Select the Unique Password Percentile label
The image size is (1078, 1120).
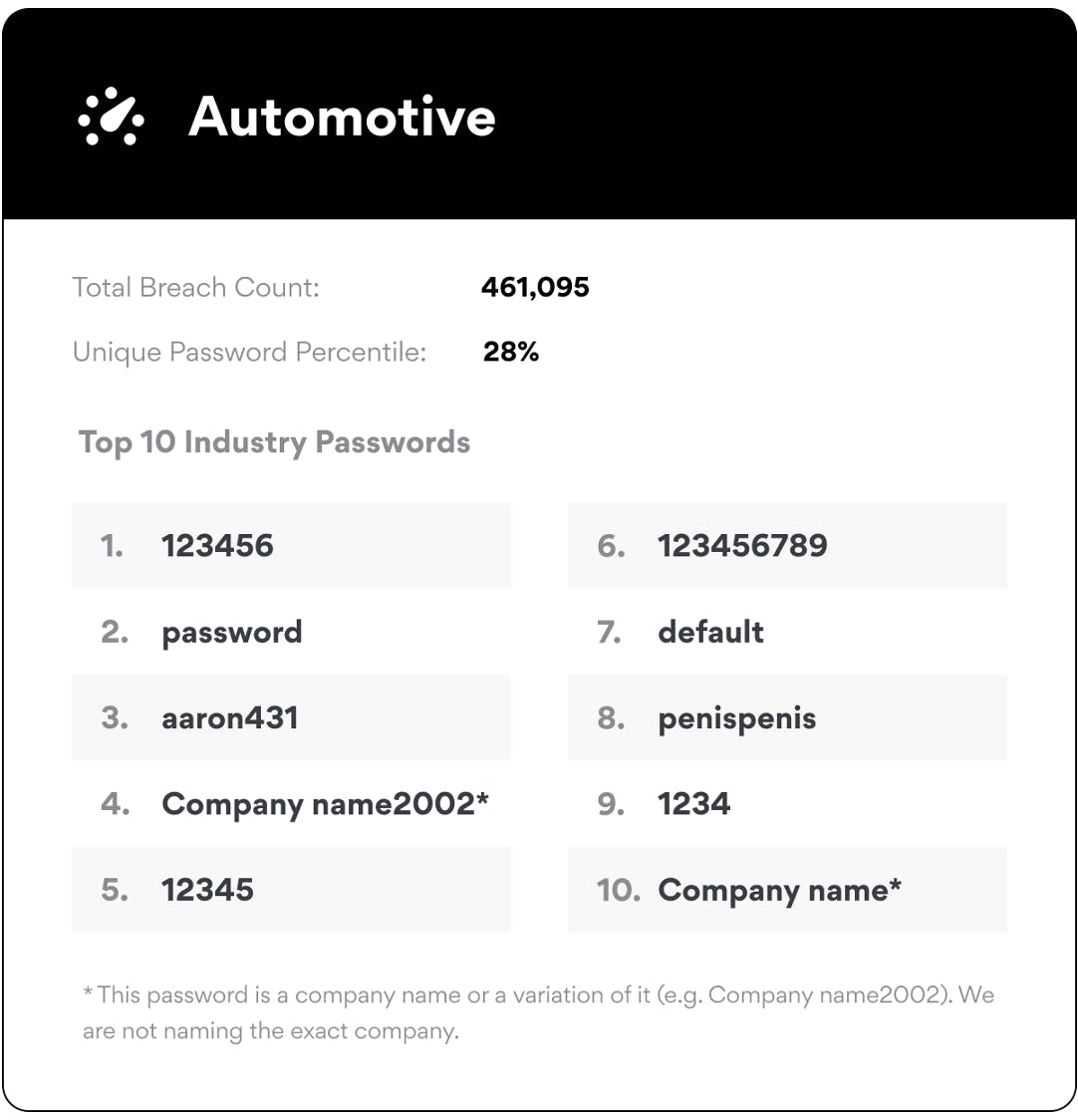(249, 352)
